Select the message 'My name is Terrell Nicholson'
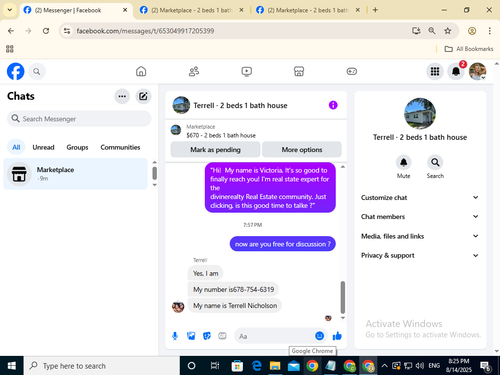The height and width of the screenshot is (375, 500). pos(235,306)
